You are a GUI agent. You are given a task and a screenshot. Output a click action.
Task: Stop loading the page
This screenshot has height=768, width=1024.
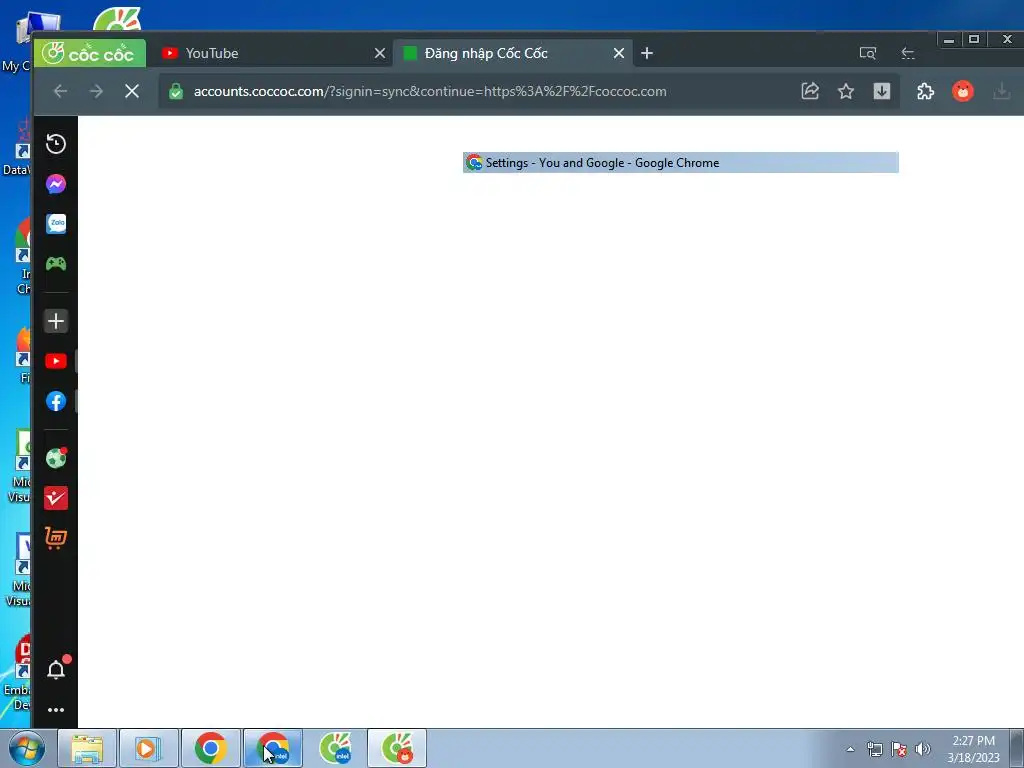pos(132,91)
